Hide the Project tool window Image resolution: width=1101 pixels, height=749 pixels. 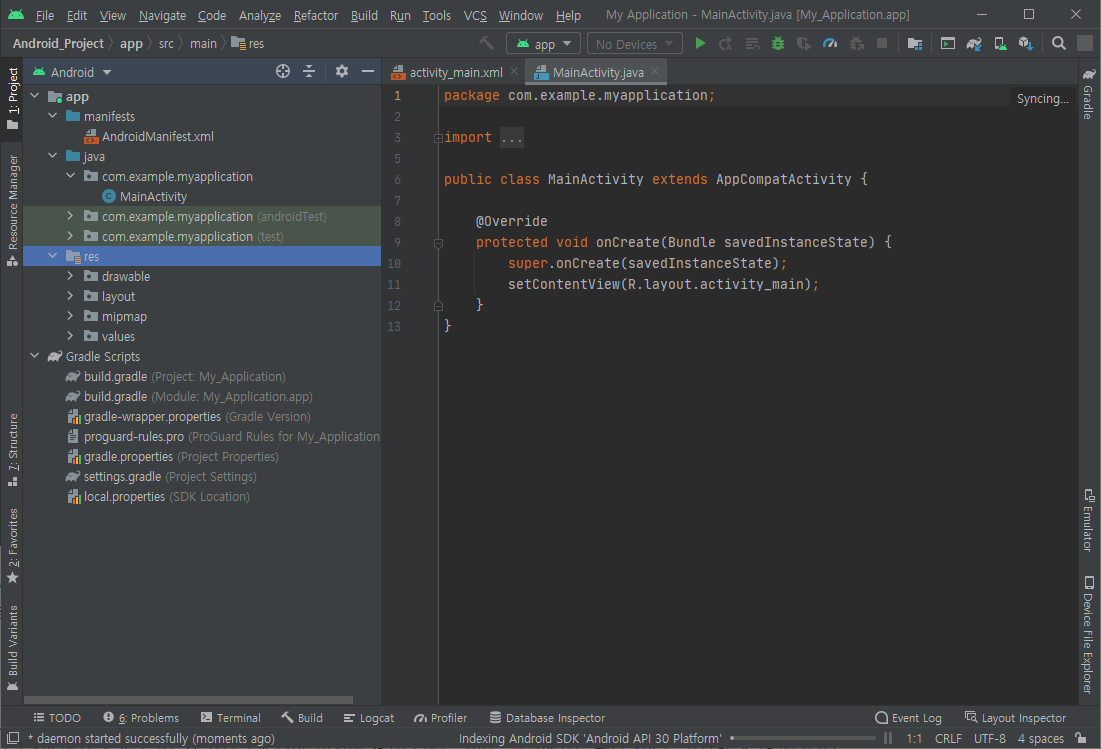pyautogui.click(x=367, y=71)
